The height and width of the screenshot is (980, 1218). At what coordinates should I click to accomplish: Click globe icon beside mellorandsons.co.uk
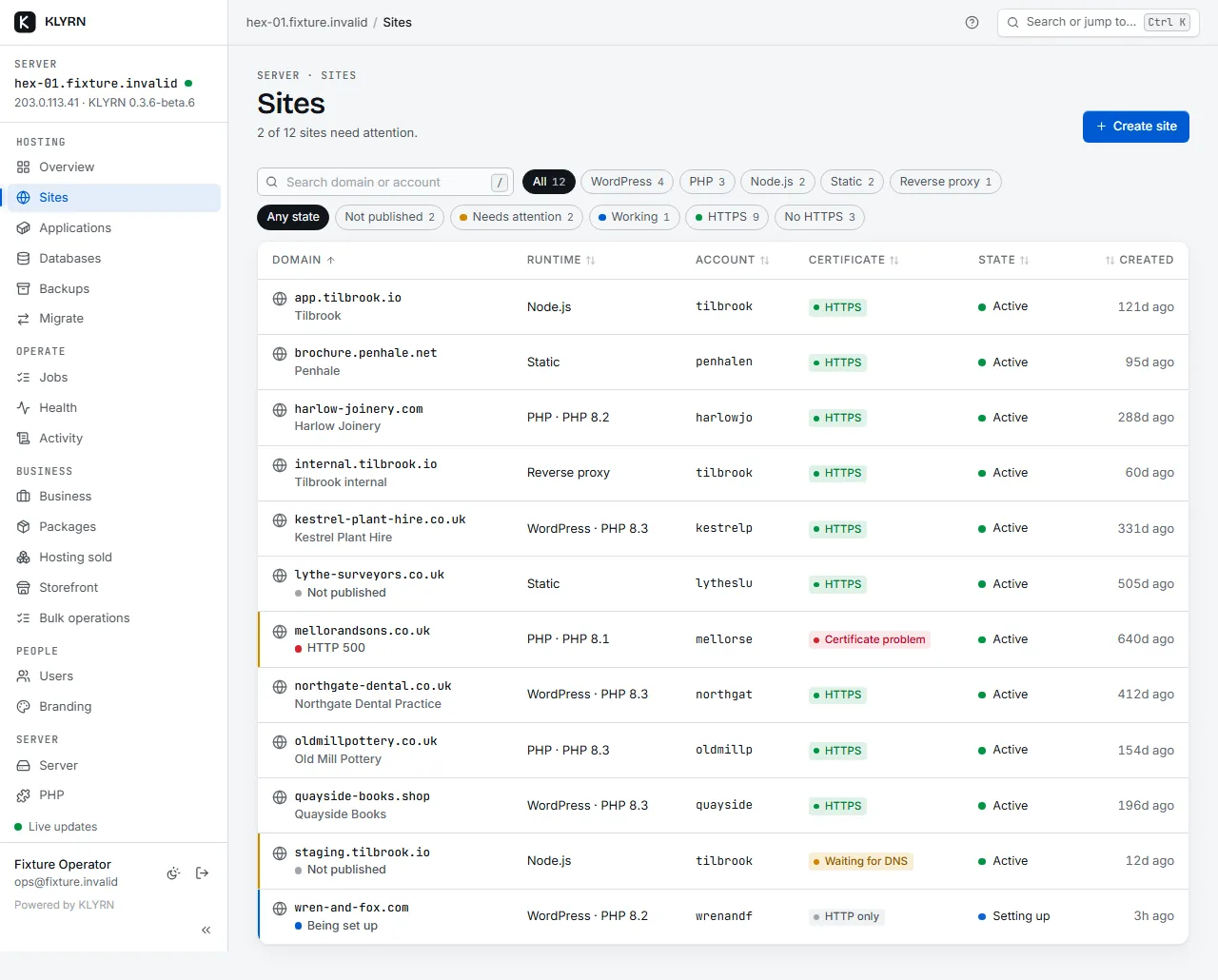(x=280, y=632)
